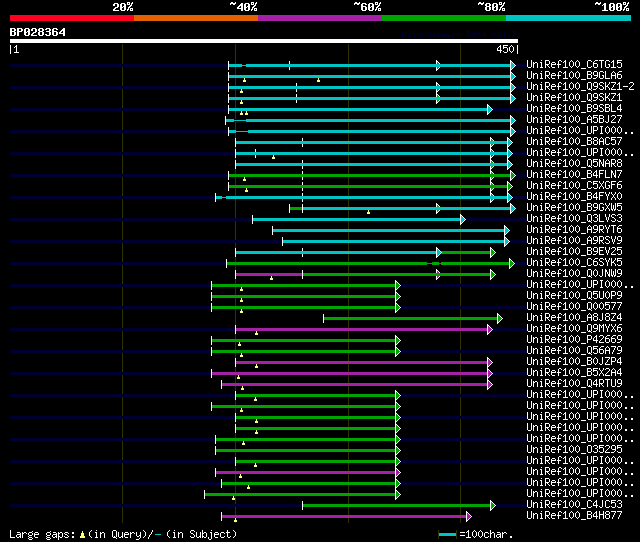
Task: Click the UniRef100_Q56A79 label
Action: 574,351
